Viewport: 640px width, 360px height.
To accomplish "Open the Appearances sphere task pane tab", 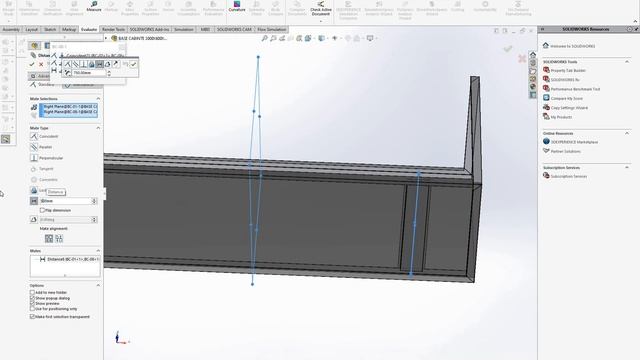I will click(x=533, y=87).
